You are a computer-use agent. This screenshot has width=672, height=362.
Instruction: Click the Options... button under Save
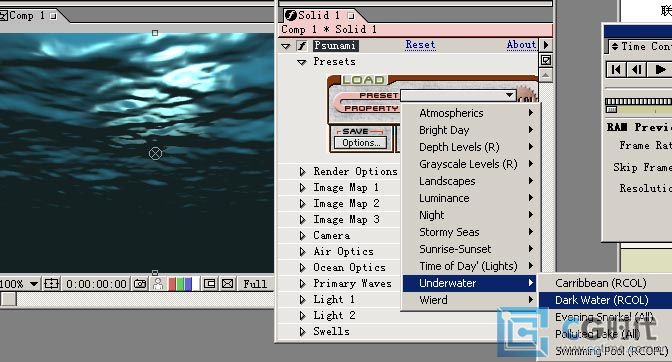361,143
